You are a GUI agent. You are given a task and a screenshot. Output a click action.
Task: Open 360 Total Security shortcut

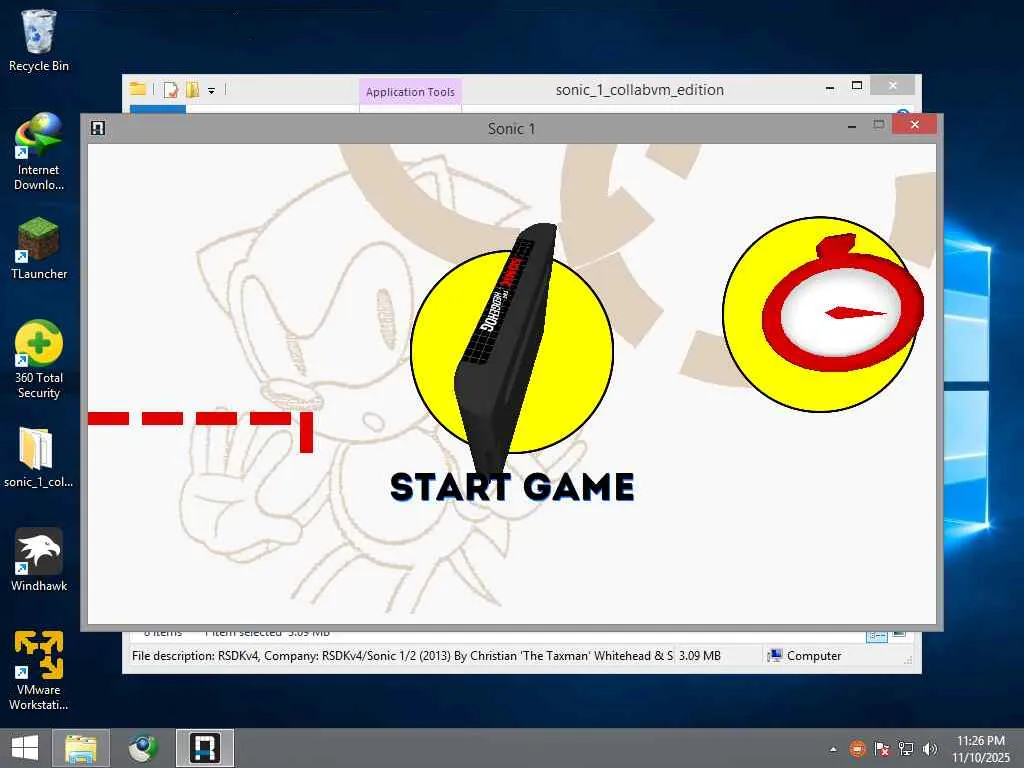pos(39,360)
